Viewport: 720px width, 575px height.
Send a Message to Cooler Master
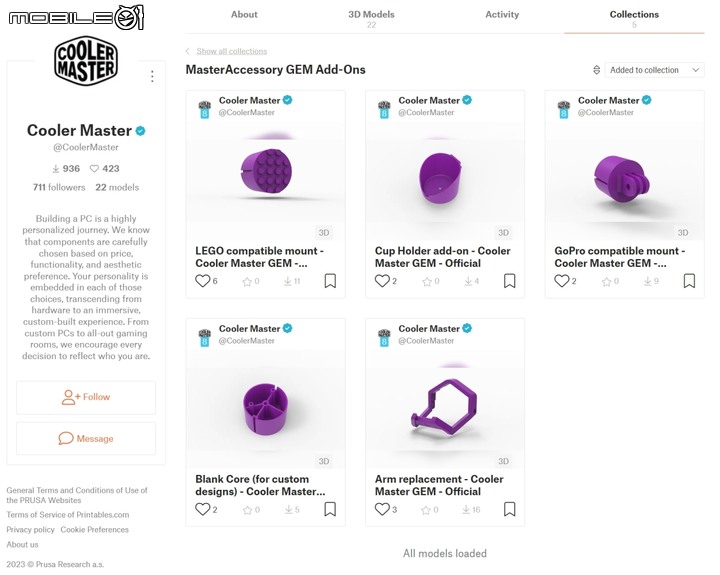coord(86,439)
